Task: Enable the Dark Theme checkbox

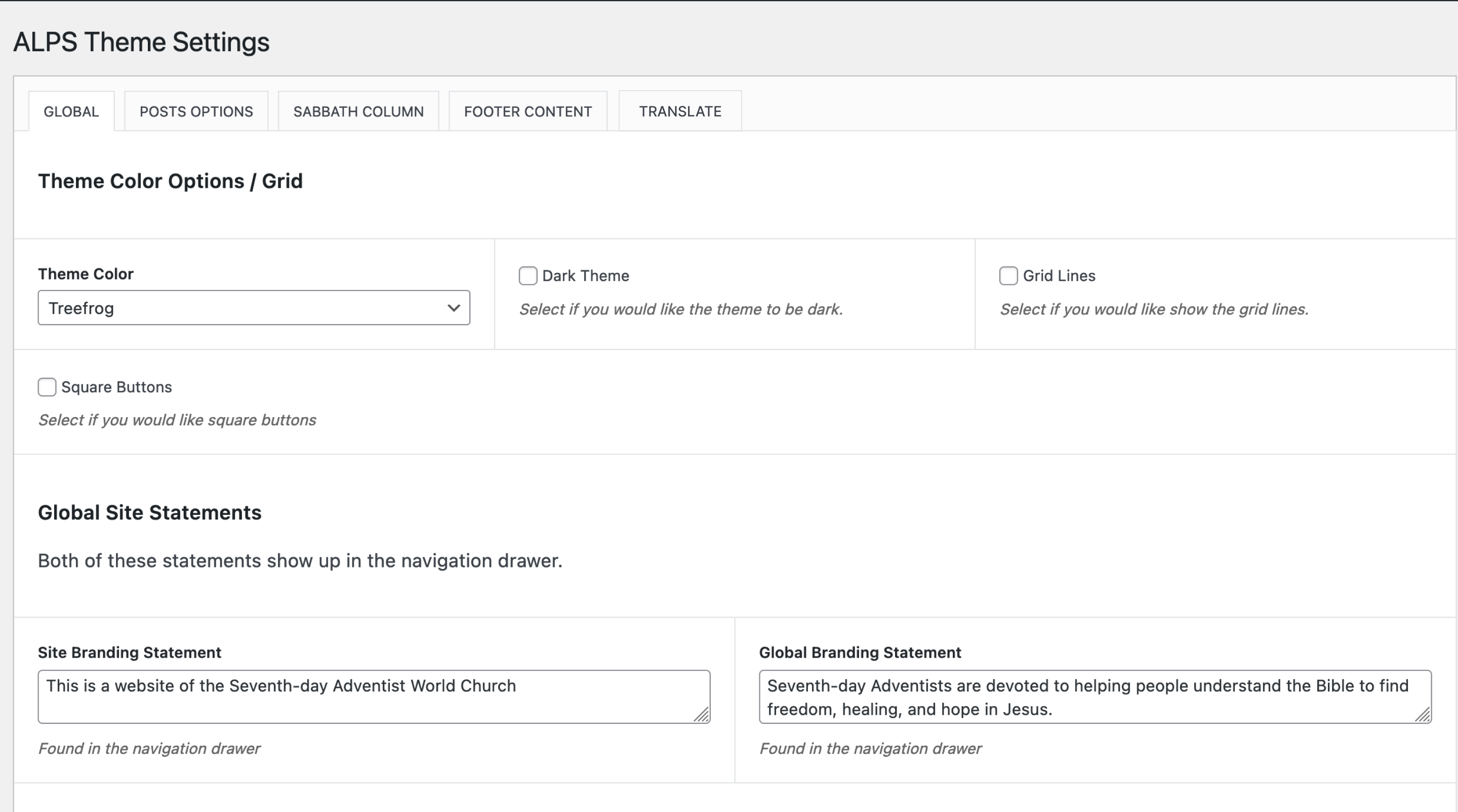Action: (x=528, y=276)
